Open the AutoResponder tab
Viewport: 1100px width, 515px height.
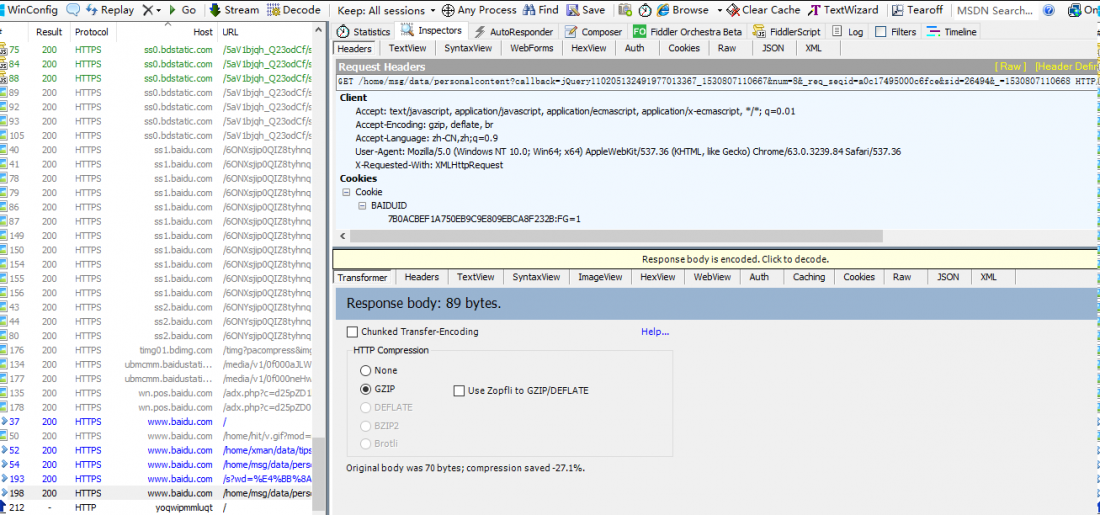pos(514,32)
